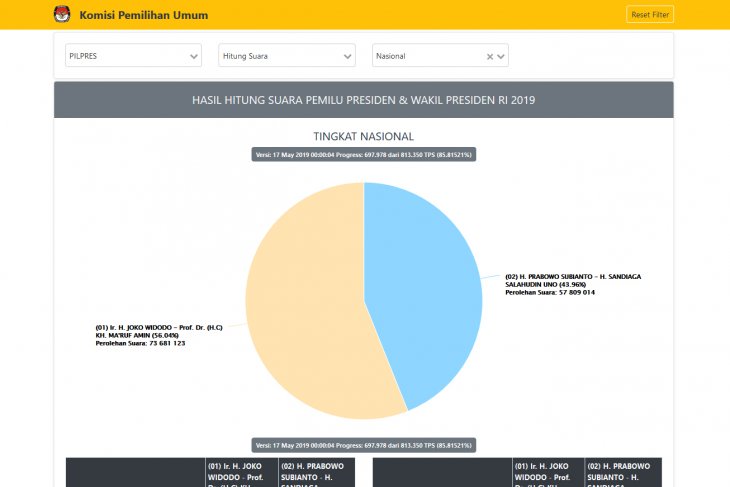Click left table (01) Ir. H. JOKO WIDODO header
The width and height of the screenshot is (730, 487).
click(242, 473)
